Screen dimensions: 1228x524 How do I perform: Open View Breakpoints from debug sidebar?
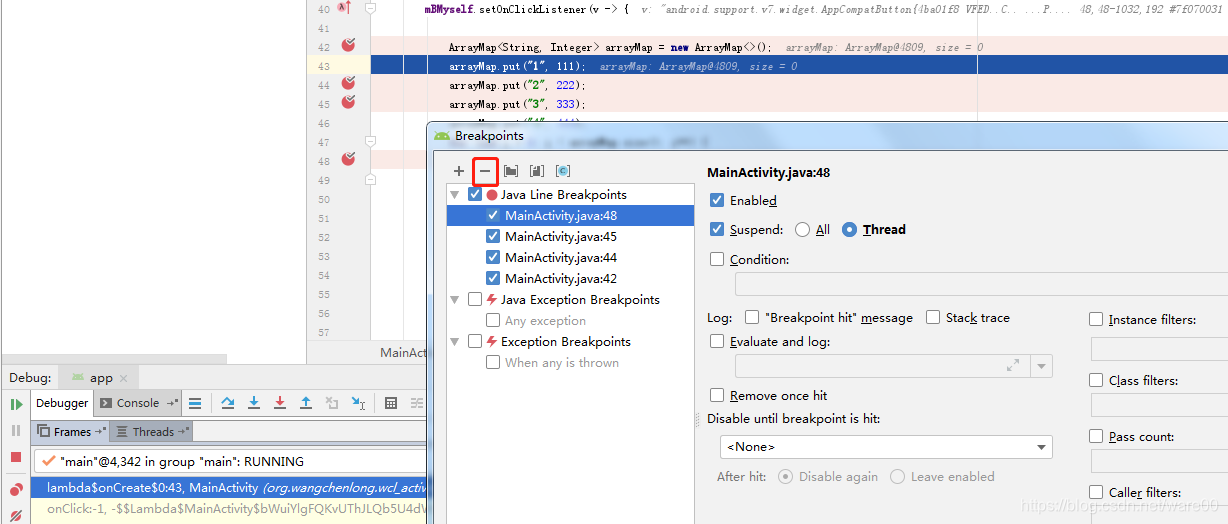point(16,490)
